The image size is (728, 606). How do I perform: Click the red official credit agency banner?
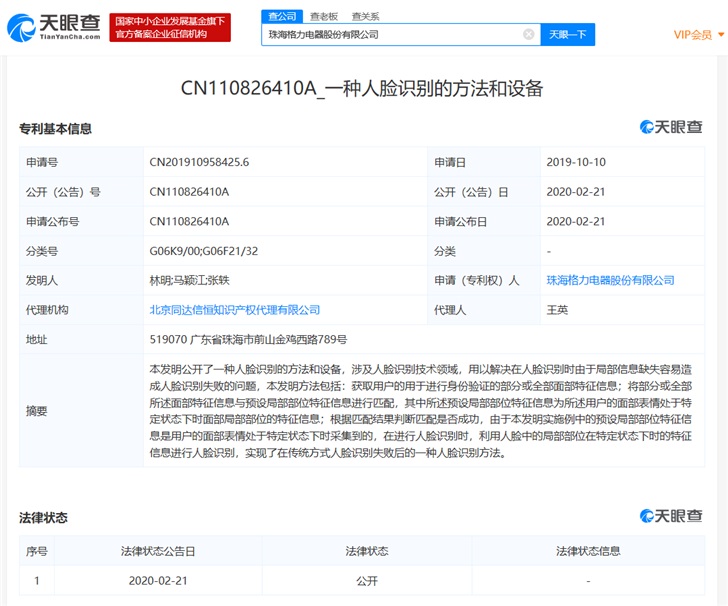click(170, 27)
